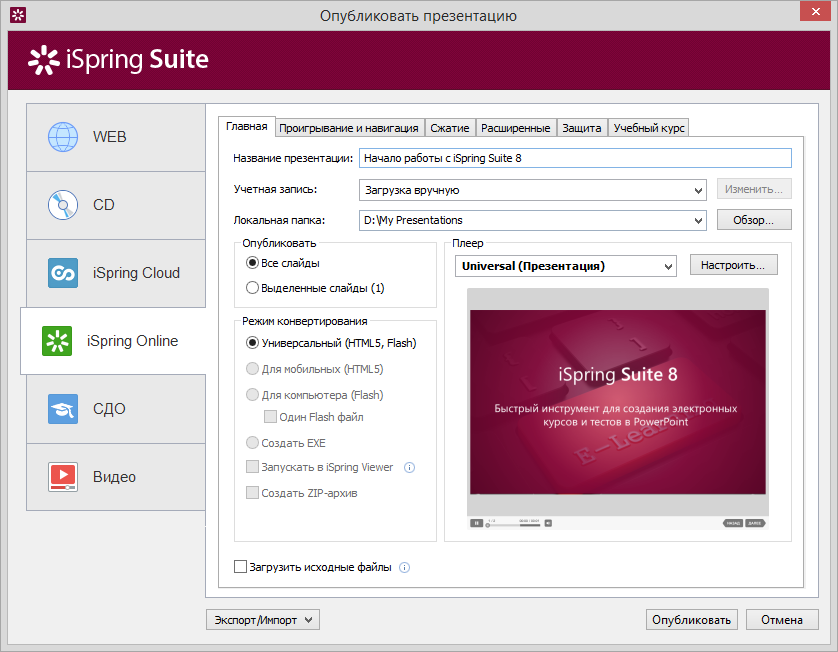Open the Защита tab
The width and height of the screenshot is (838, 652).
(582, 128)
